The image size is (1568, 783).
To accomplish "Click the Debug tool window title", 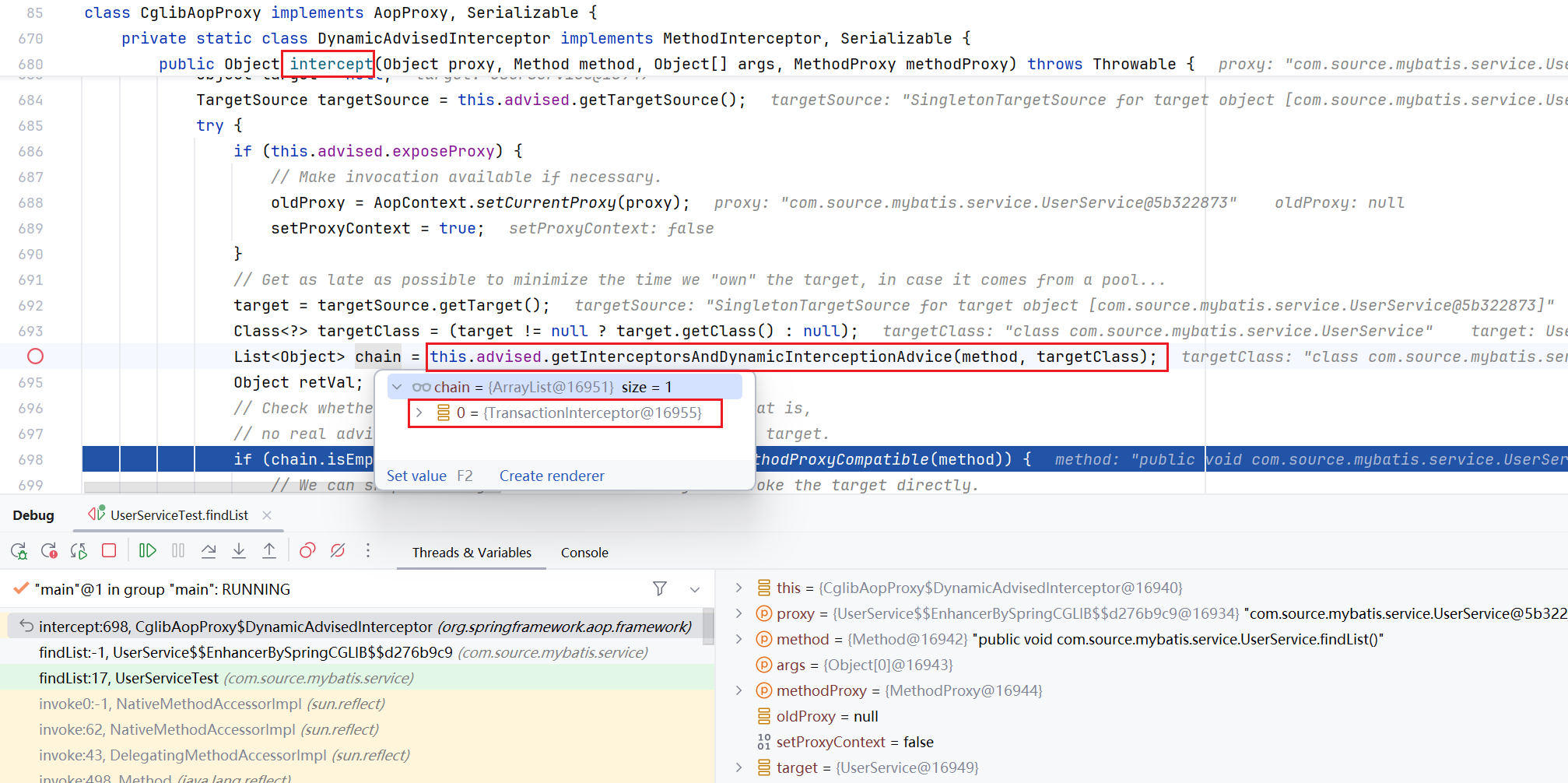I will pyautogui.click(x=33, y=515).
